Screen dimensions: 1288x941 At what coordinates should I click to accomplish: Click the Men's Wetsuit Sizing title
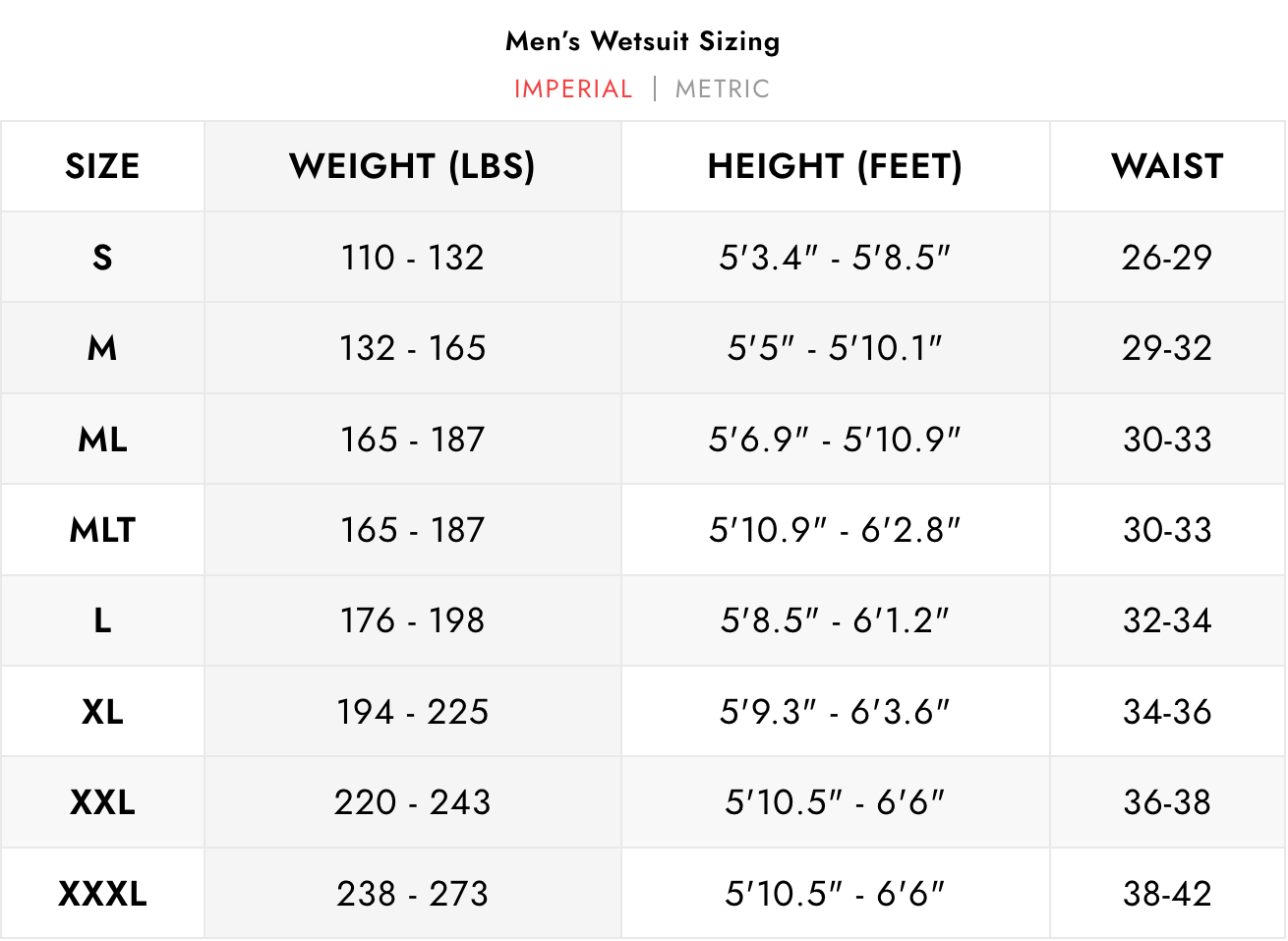tap(643, 41)
